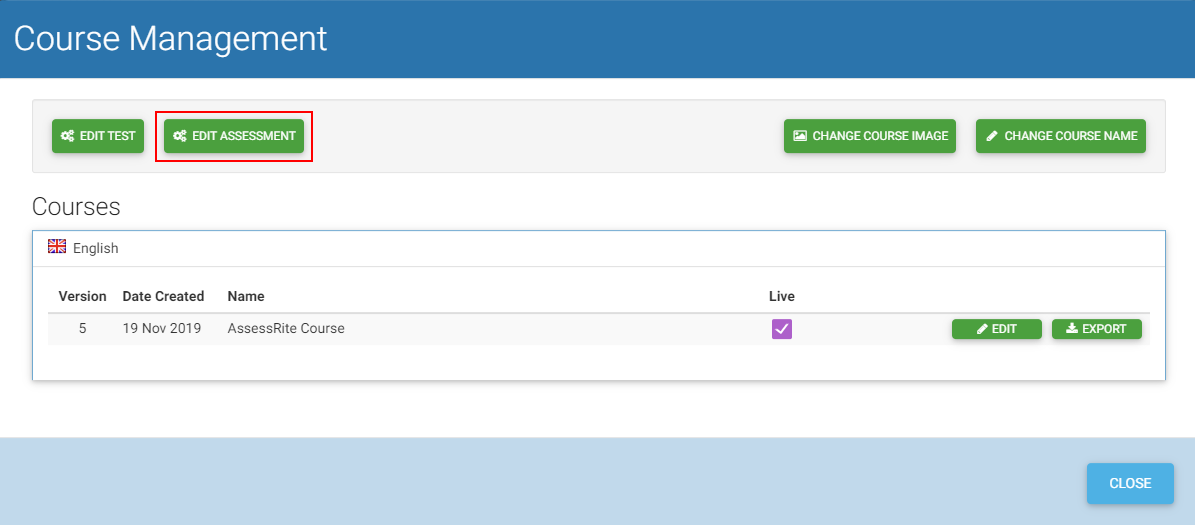The height and width of the screenshot is (525, 1195).
Task: Click the Course Management title
Action: pos(170,38)
